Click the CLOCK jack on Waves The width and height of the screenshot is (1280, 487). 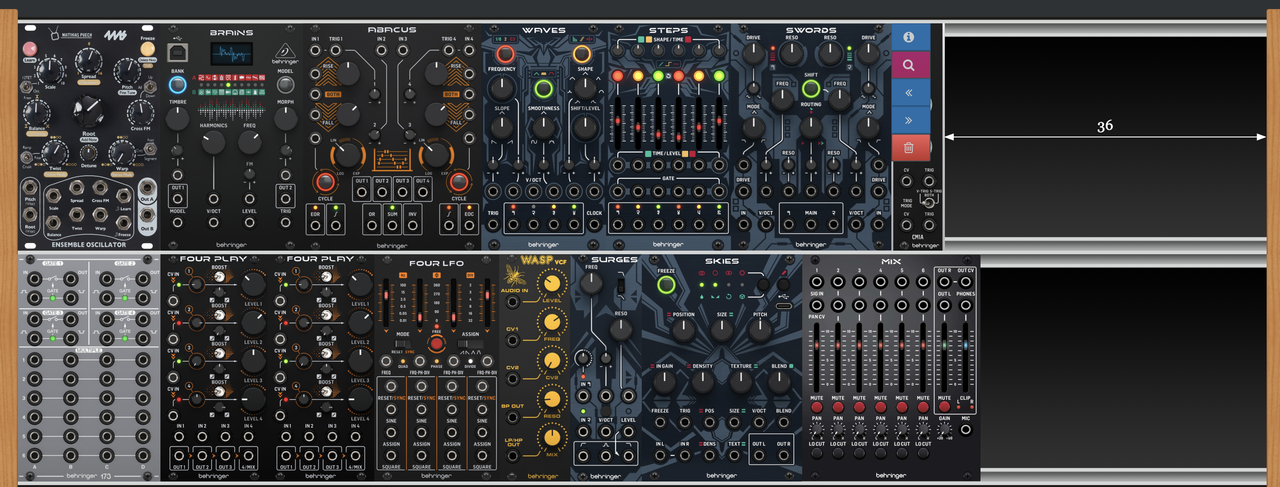click(x=595, y=226)
